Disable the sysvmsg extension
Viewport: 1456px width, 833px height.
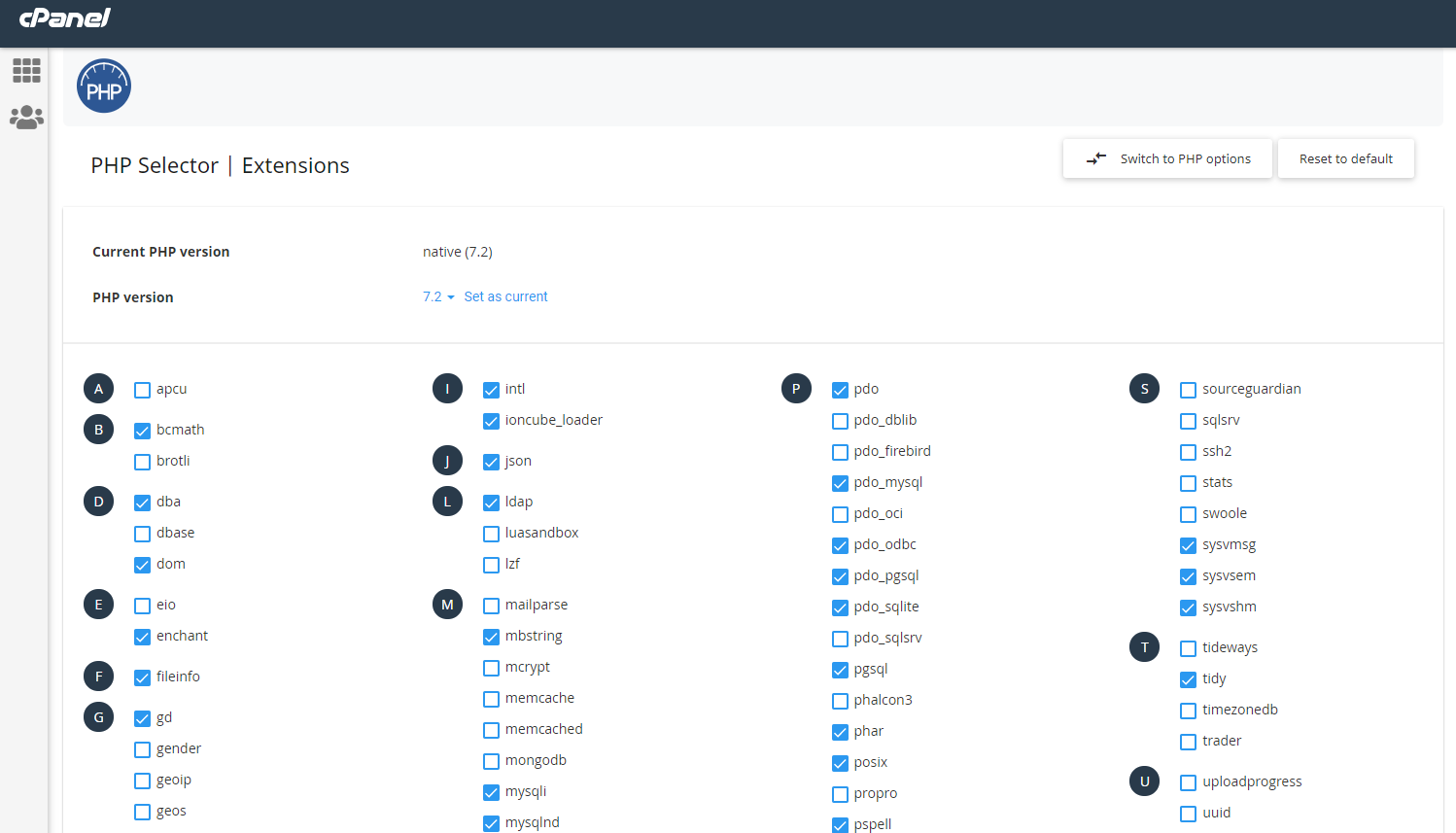pos(1188,544)
